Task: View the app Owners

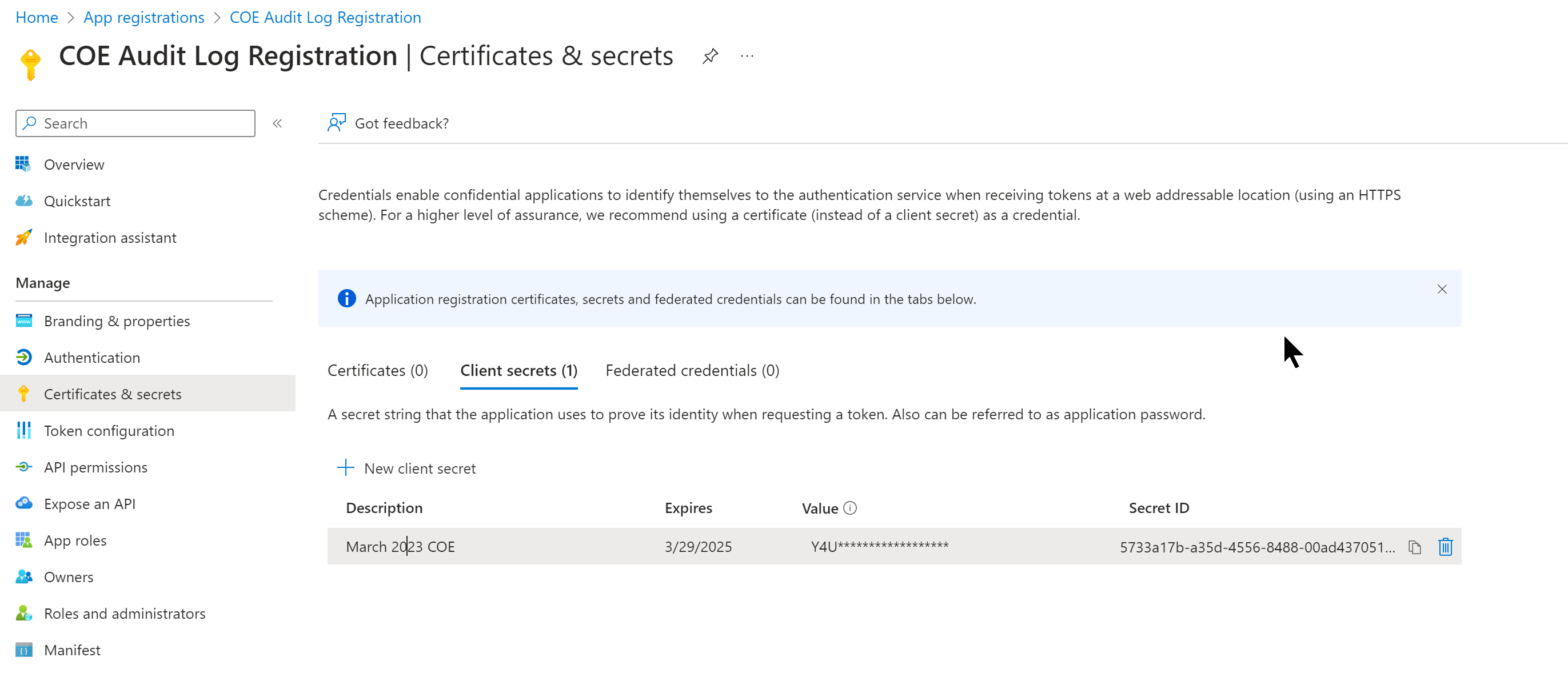Action: pos(68,576)
